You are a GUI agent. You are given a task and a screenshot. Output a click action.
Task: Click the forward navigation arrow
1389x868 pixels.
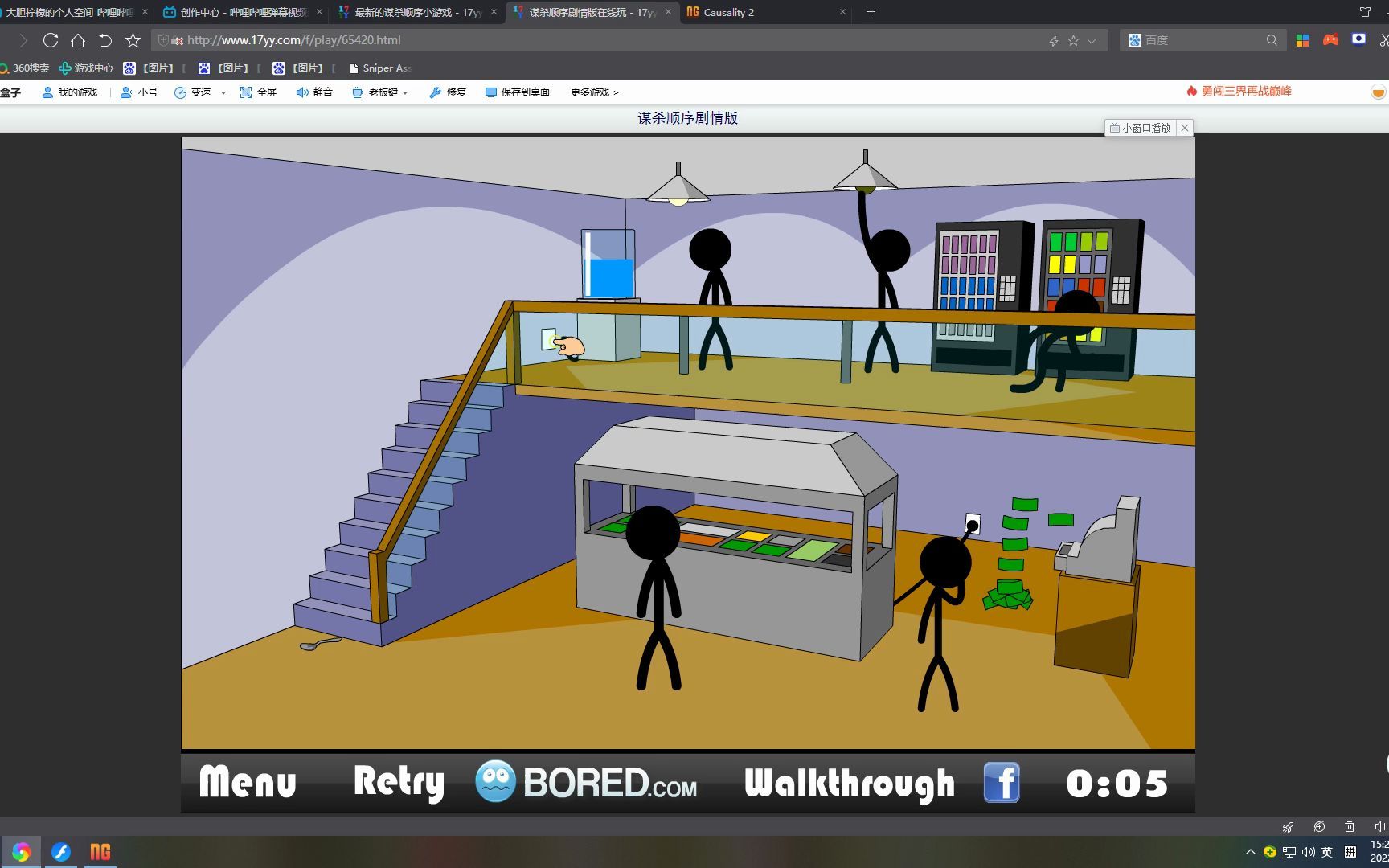[x=23, y=40]
